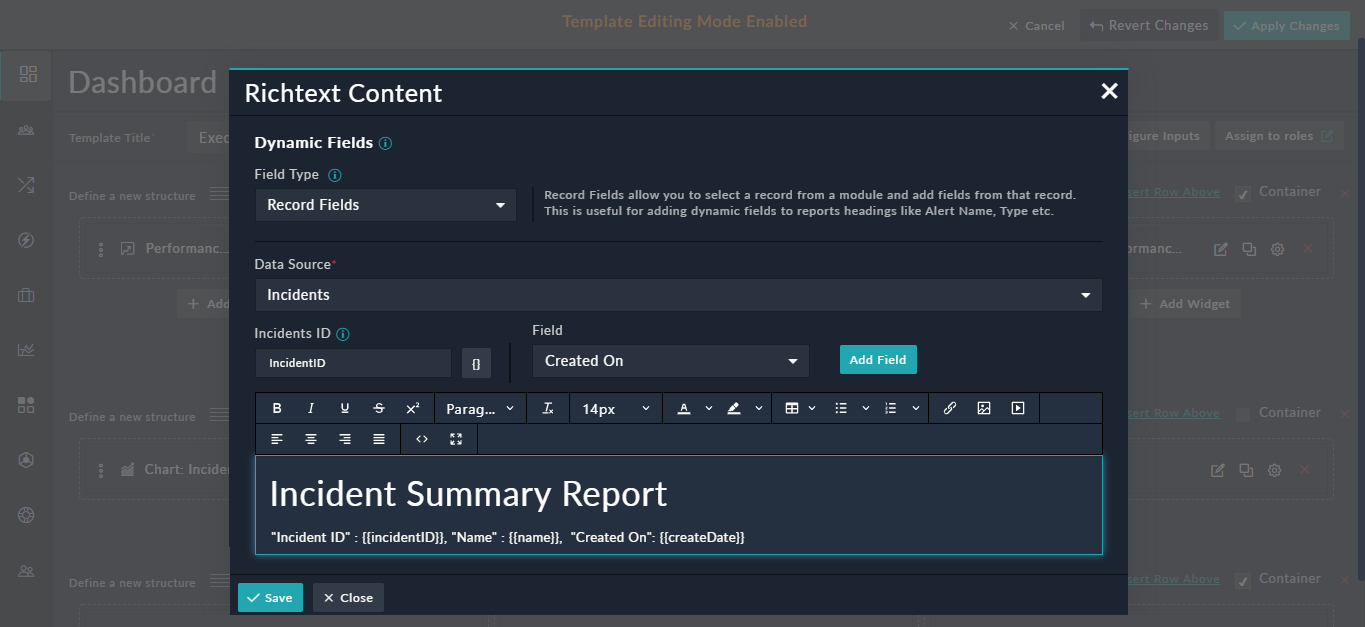
Task: Open the dynamic field insertion icon beside IncidentID
Action: pos(476,362)
